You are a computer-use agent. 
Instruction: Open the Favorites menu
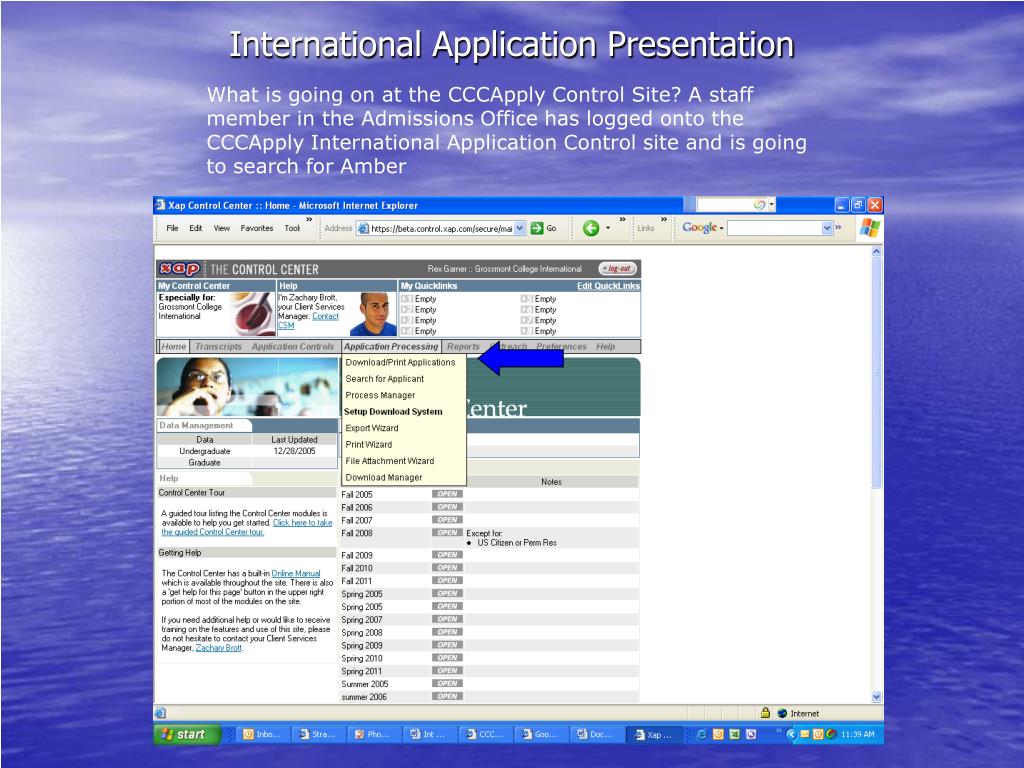[257, 228]
